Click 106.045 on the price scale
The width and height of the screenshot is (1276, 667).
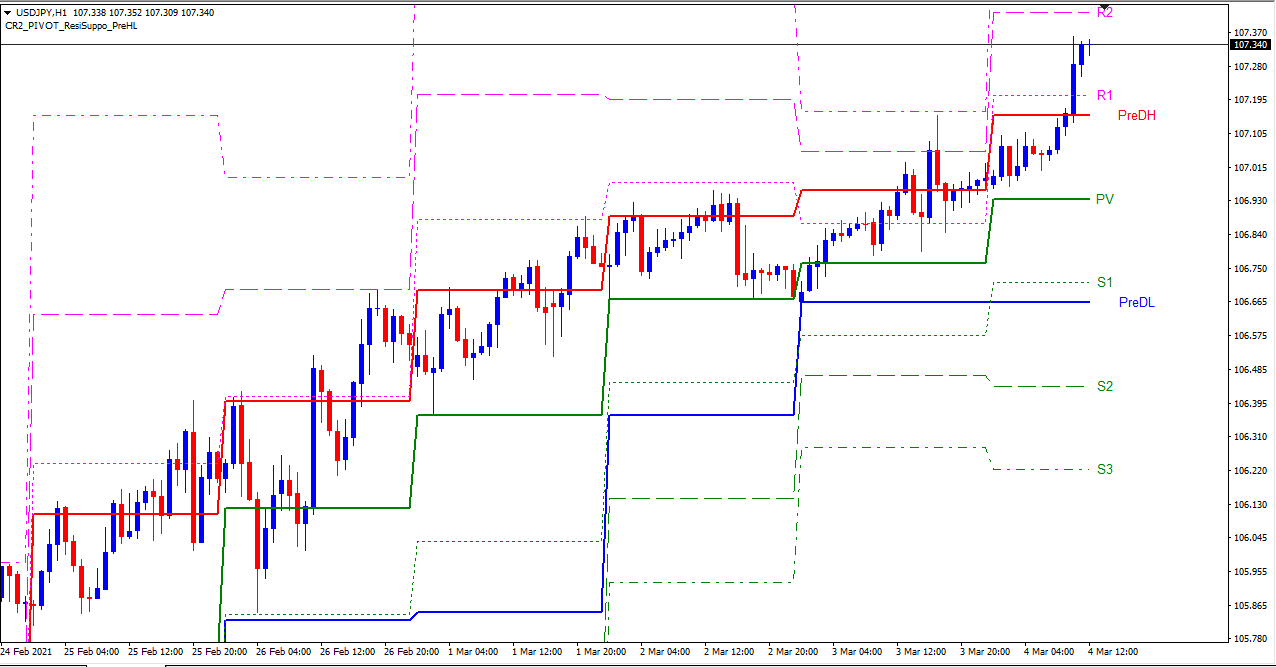point(1251,538)
